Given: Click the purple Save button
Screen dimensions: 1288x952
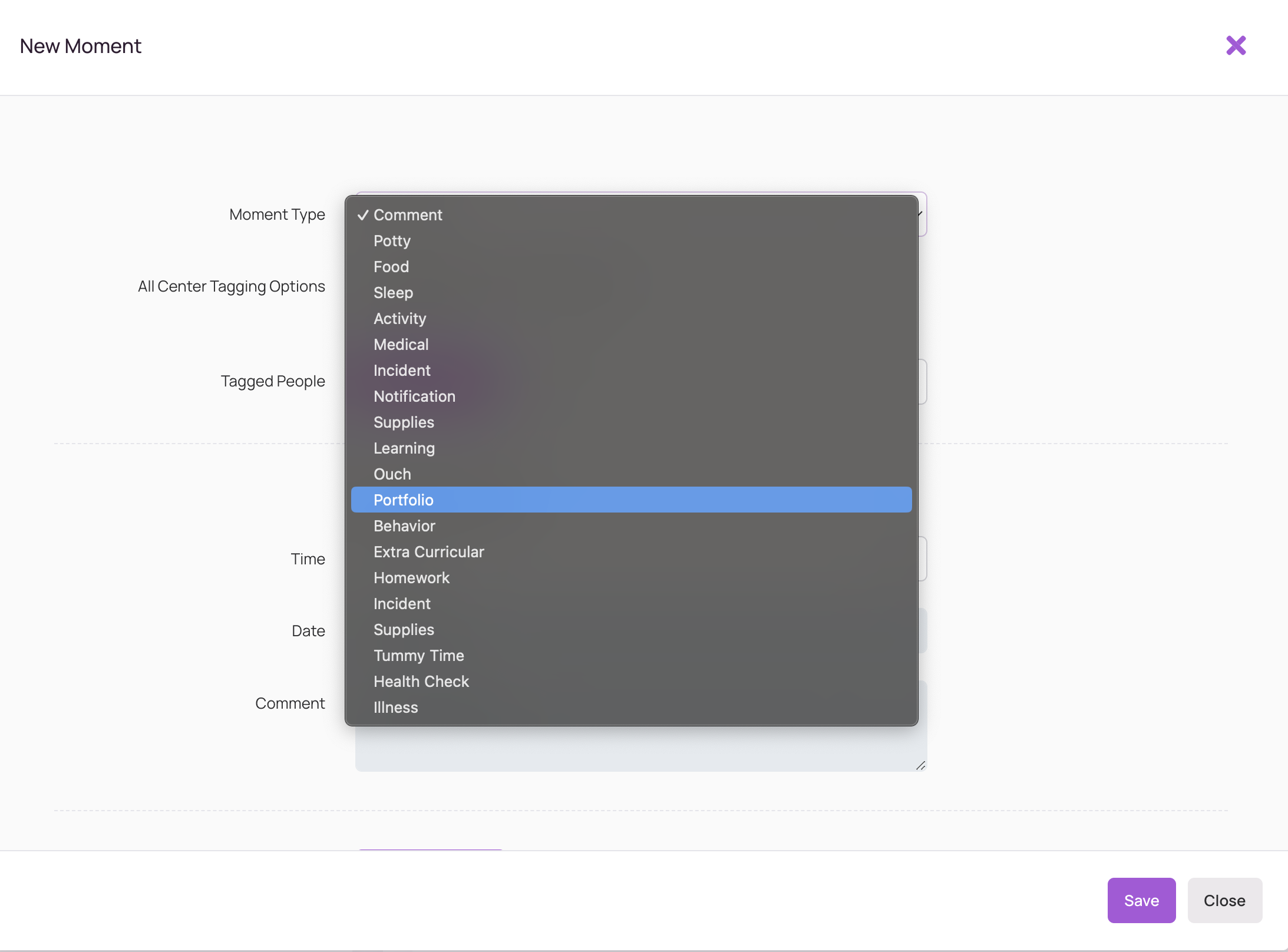Looking at the screenshot, I should [x=1141, y=900].
